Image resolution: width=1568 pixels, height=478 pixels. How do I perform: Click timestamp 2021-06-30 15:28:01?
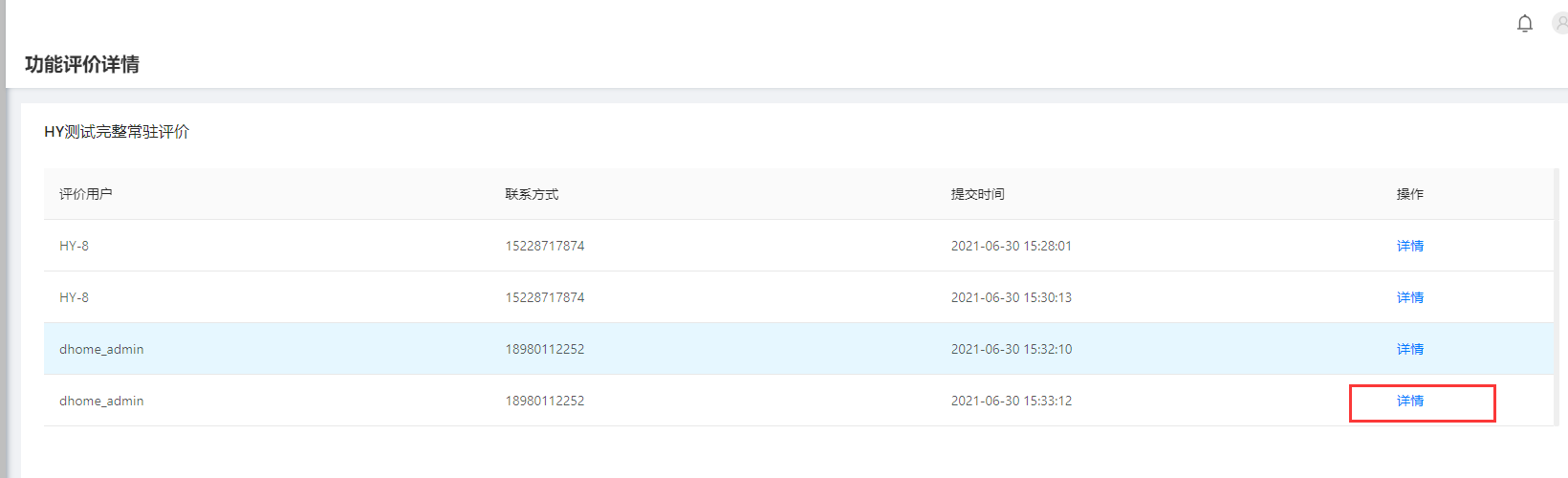pos(1012,246)
